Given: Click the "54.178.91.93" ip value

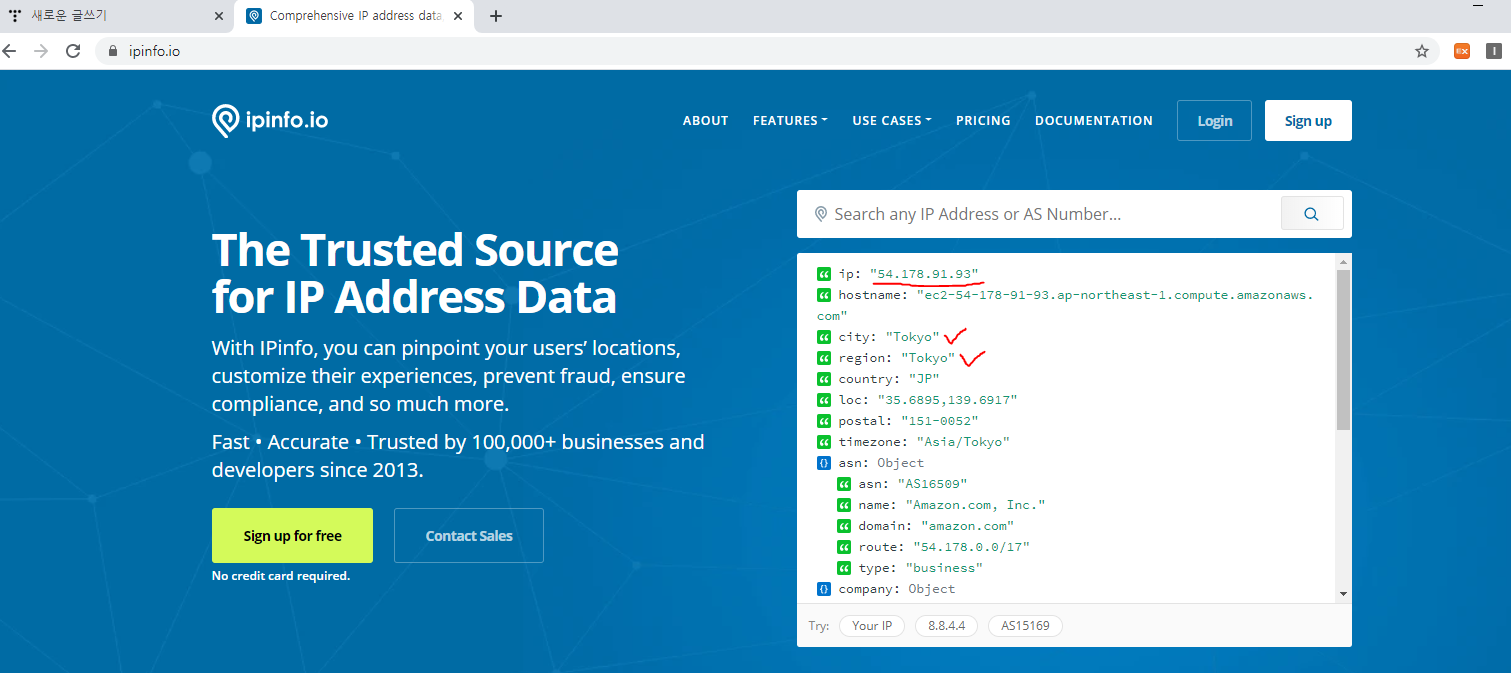Looking at the screenshot, I should point(924,274).
